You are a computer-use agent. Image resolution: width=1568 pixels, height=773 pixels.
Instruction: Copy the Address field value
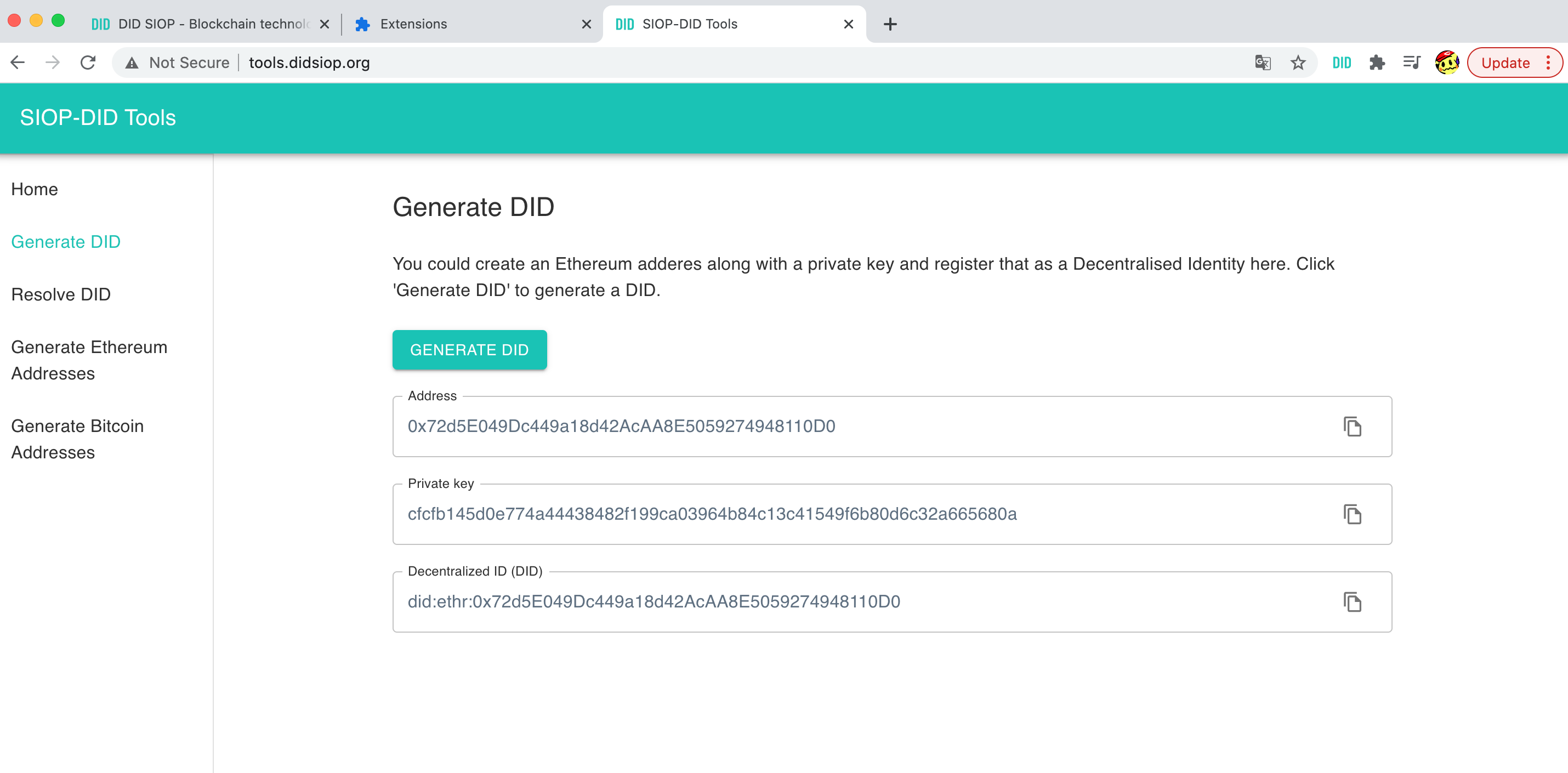pyautogui.click(x=1352, y=427)
